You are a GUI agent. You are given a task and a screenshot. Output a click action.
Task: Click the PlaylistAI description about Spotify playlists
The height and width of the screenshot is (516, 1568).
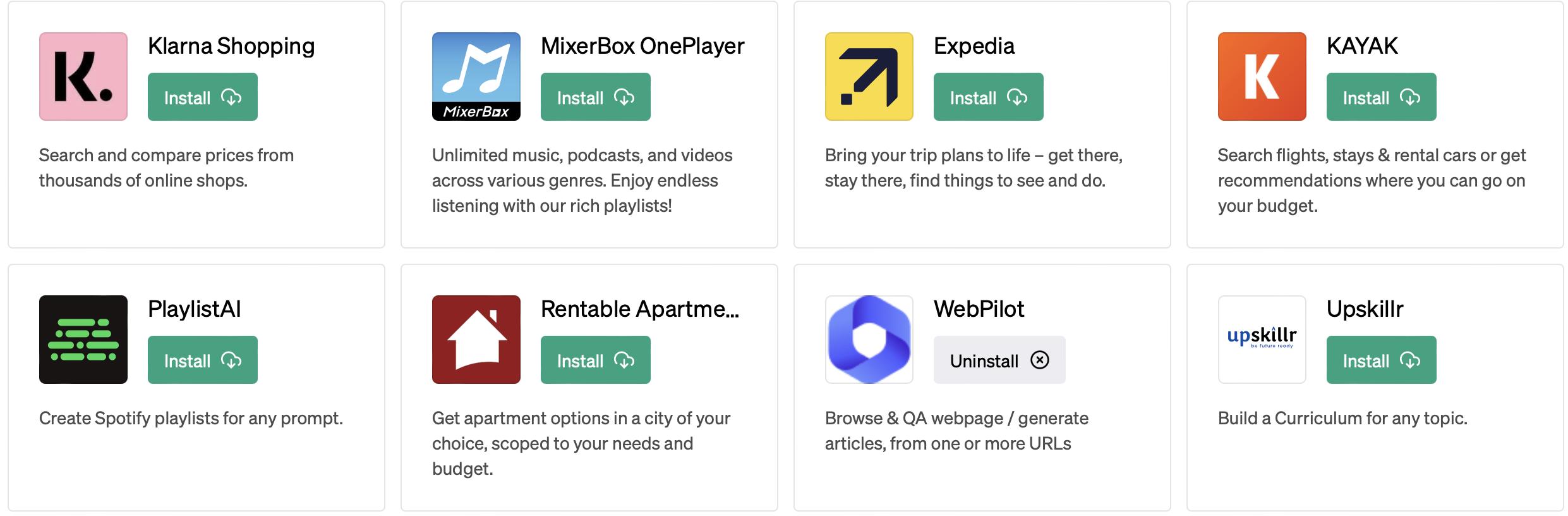pyautogui.click(x=191, y=418)
